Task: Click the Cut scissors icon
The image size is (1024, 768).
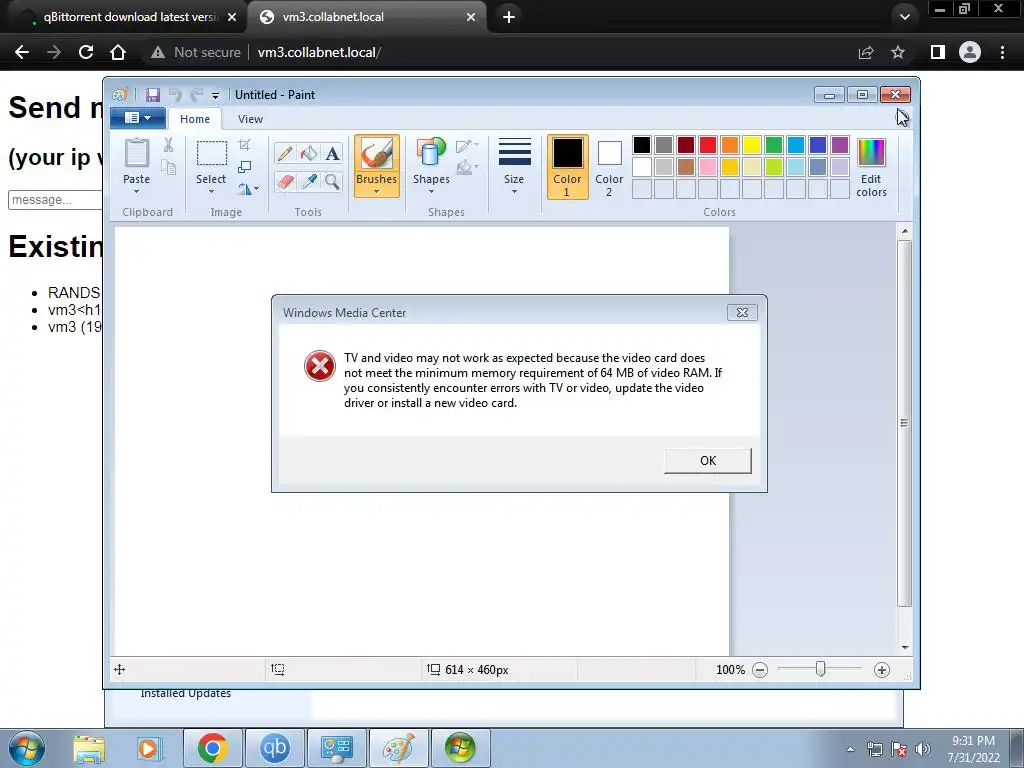Action: [168, 145]
